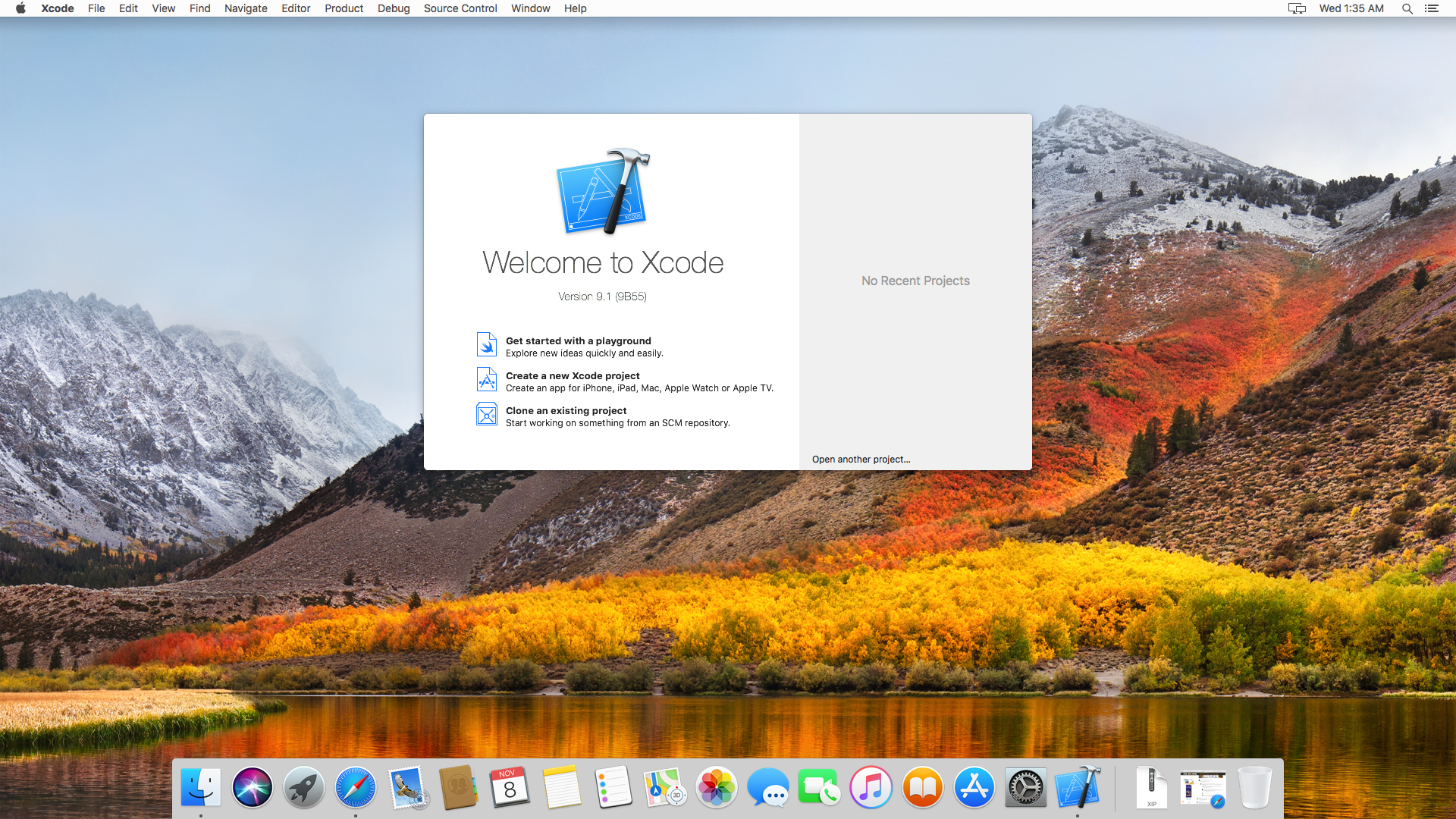Launch Siri from the Dock
Screen dimensions: 1456x819
[x=253, y=787]
